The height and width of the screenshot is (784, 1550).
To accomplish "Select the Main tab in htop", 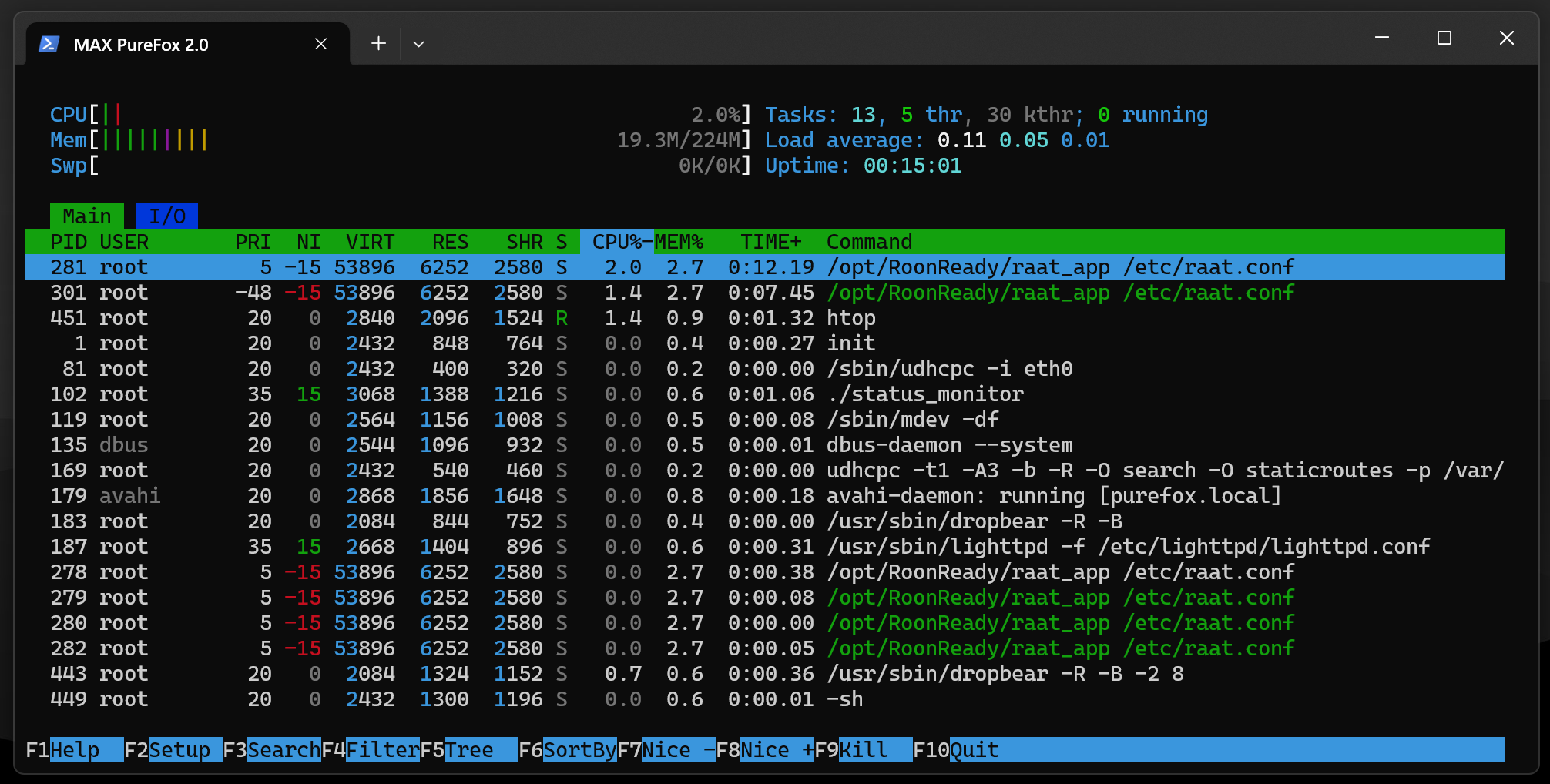I will pos(86,216).
